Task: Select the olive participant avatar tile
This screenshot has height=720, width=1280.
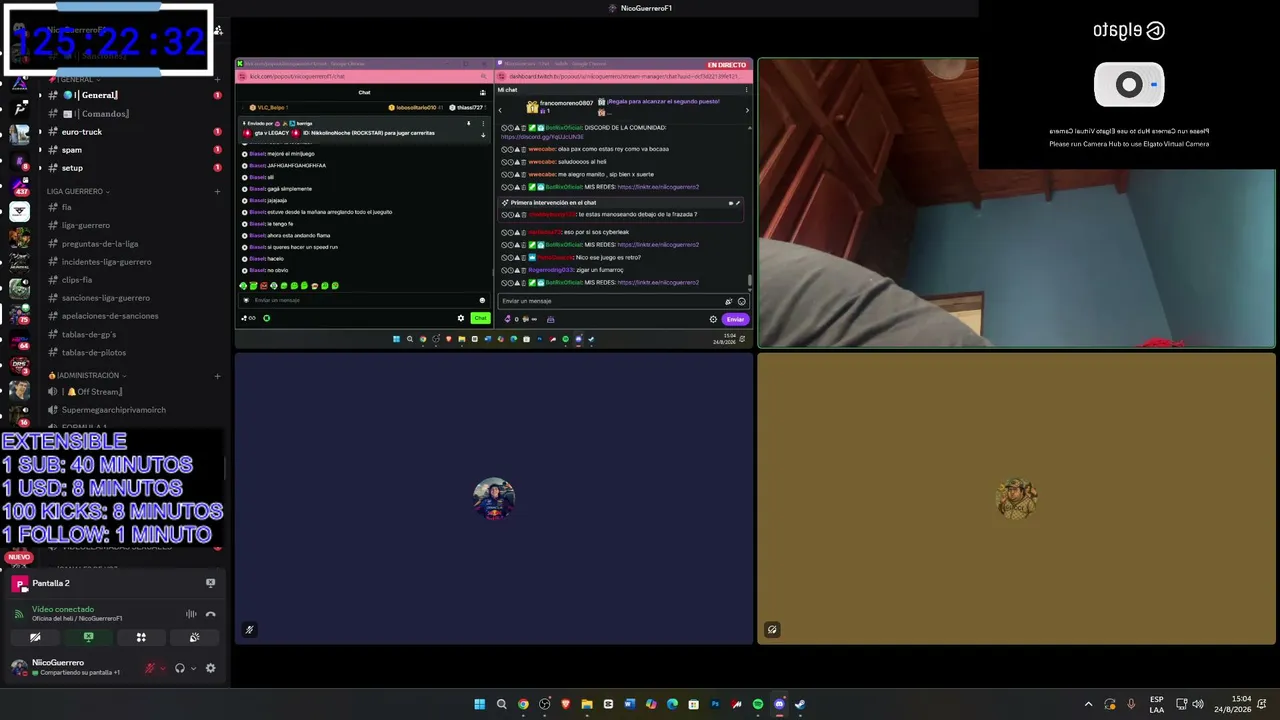Action: click(1016, 499)
